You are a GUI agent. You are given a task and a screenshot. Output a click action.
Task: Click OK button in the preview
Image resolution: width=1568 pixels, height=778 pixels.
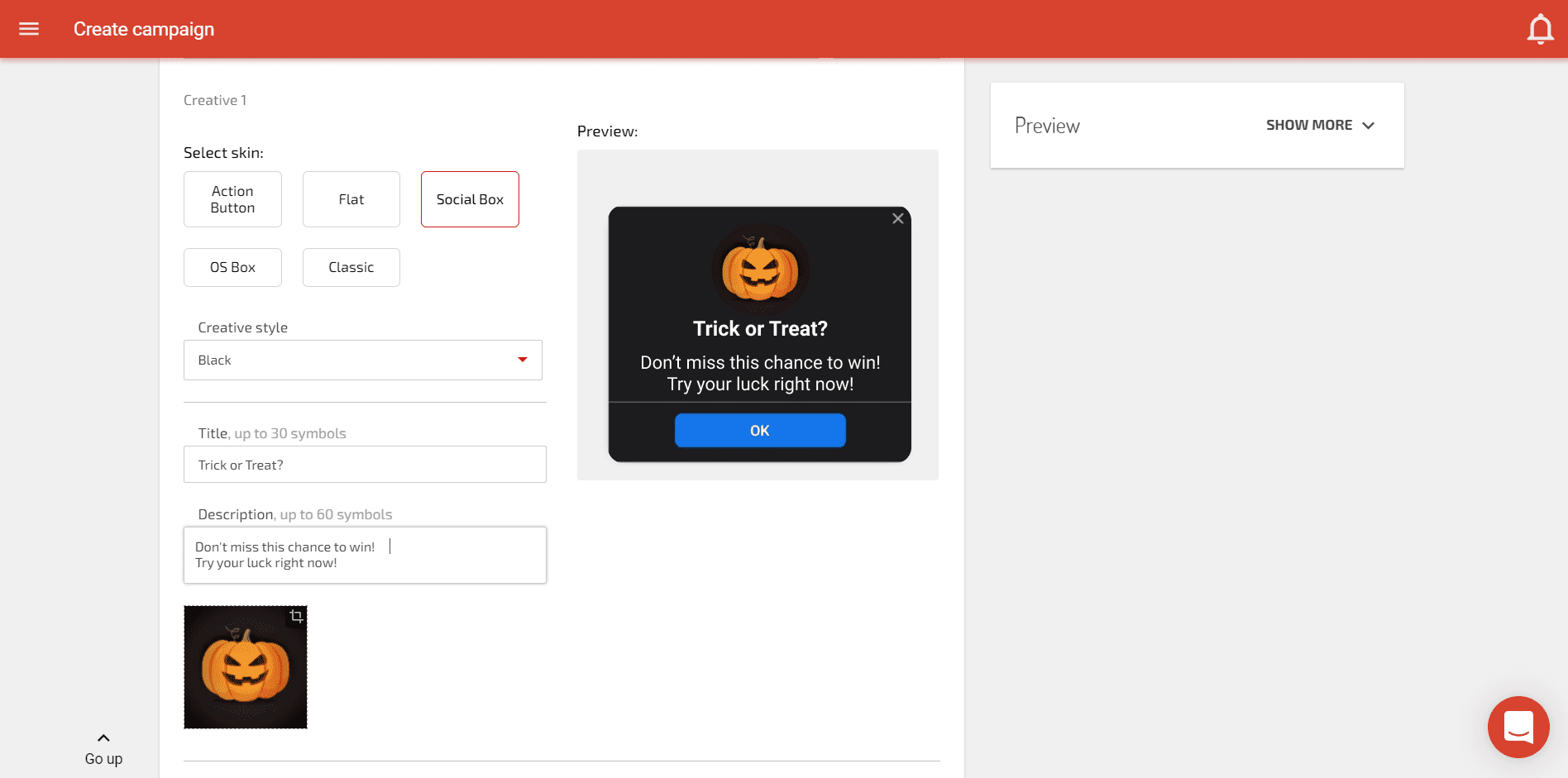click(x=760, y=431)
